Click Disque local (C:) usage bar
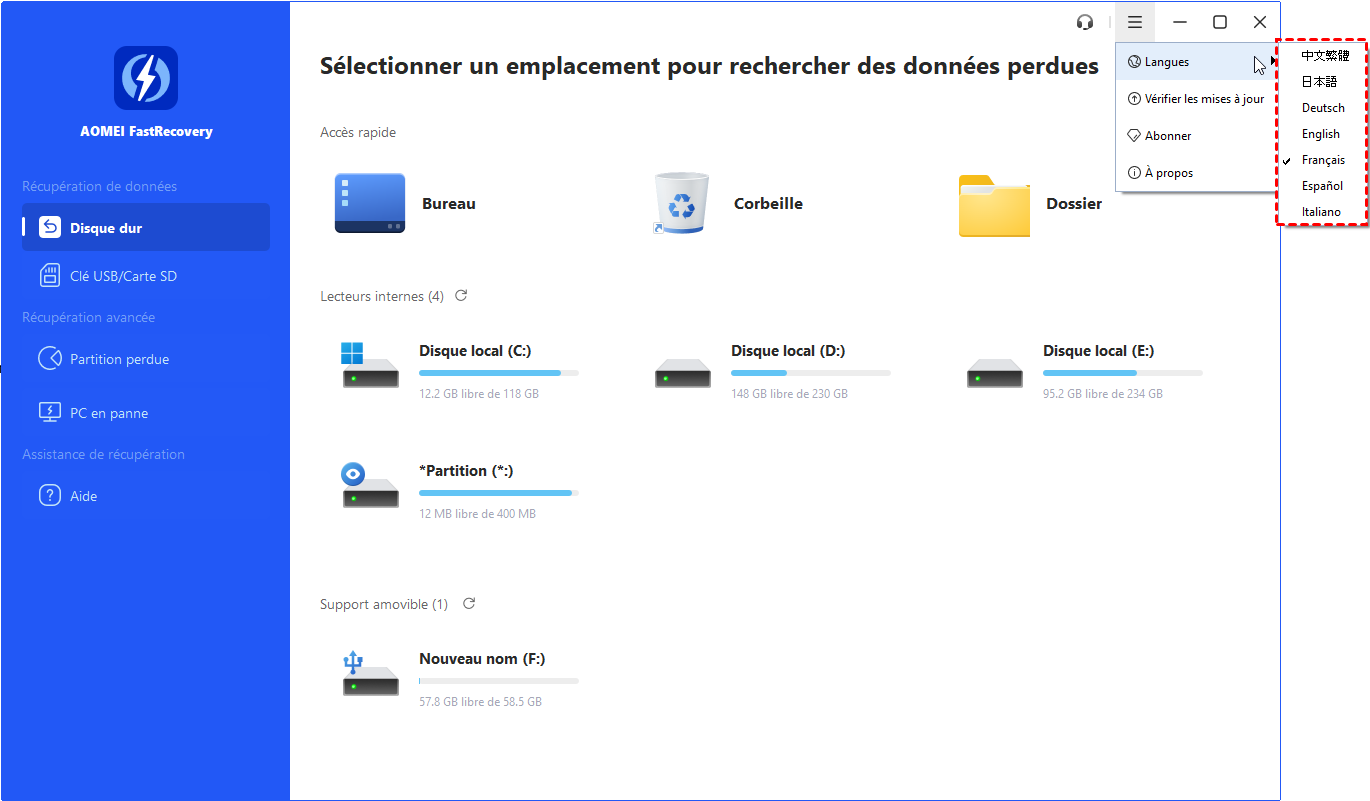 pos(498,373)
